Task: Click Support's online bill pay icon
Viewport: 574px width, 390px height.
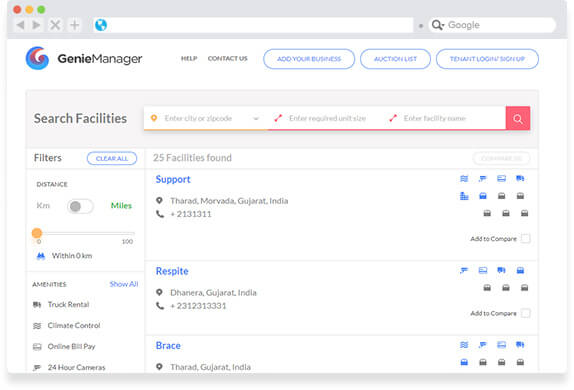Action: [x=501, y=179]
